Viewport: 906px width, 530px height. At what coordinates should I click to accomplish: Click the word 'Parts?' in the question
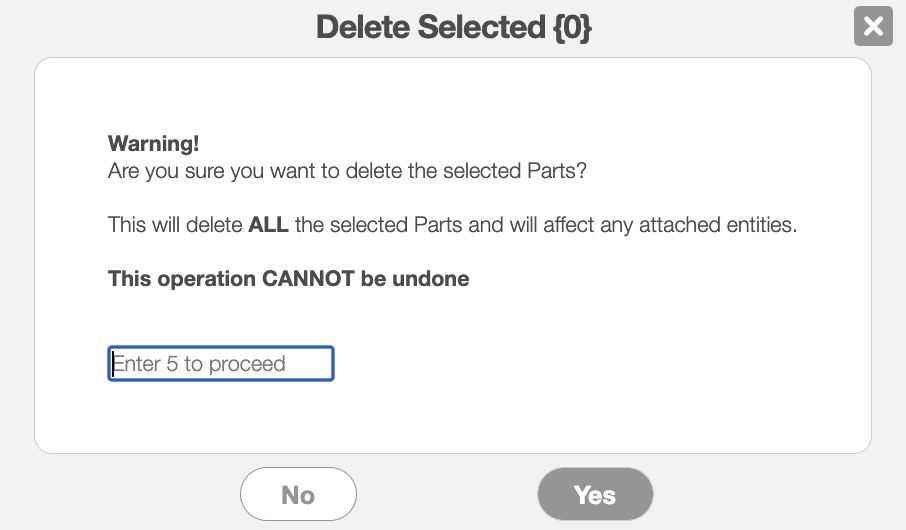tap(556, 170)
